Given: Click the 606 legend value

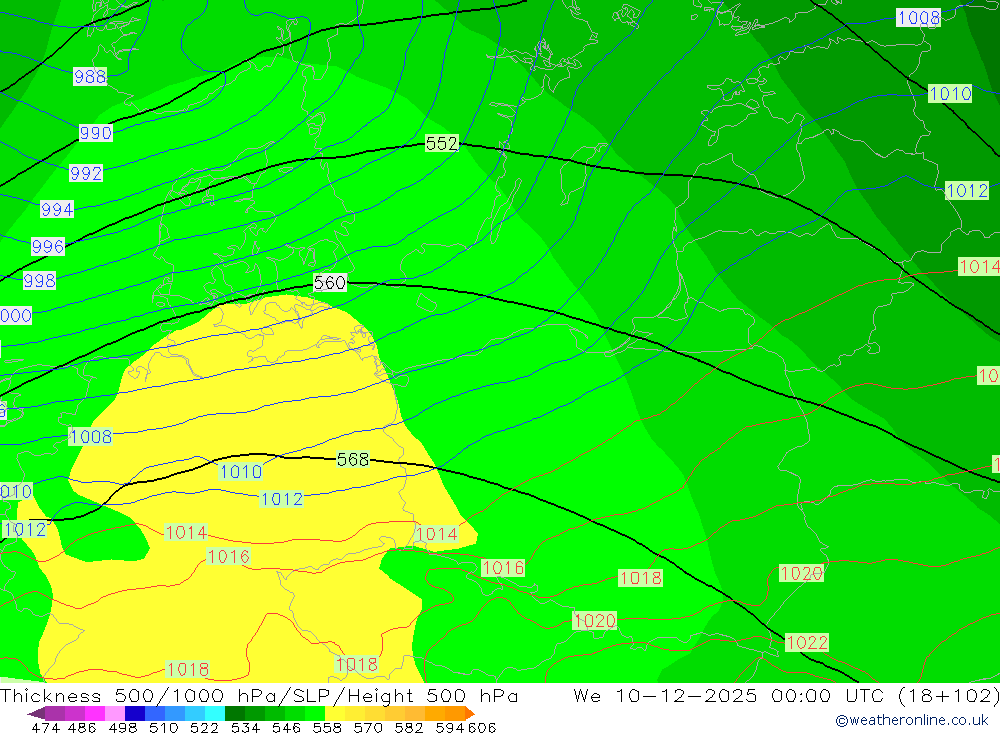Looking at the screenshot, I should 482,727.
